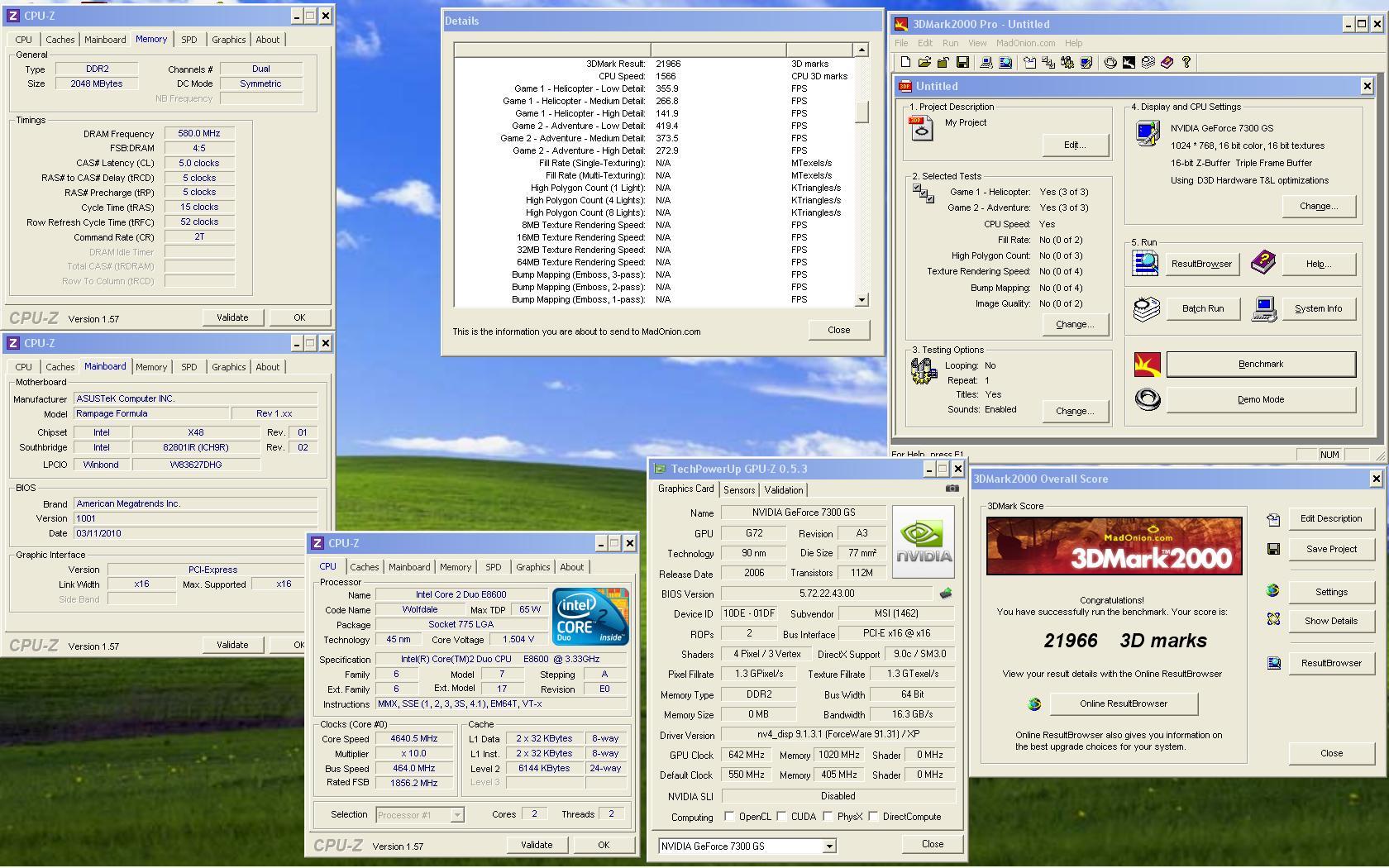Click Open project folder icon in 3DMark2000 toolbar
Viewport: 1389px width, 868px height.
click(924, 62)
